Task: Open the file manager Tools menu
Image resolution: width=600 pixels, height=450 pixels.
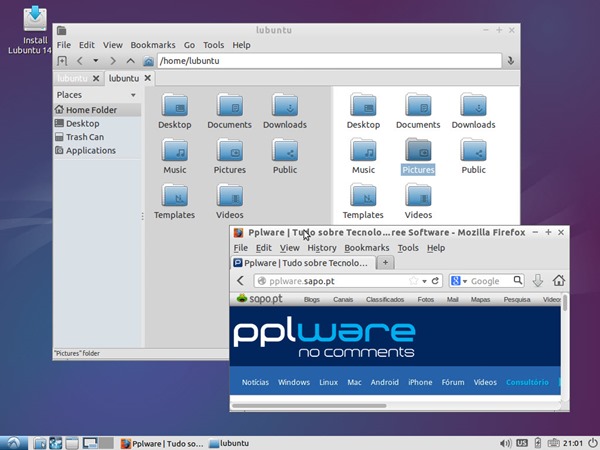Action: point(214,45)
